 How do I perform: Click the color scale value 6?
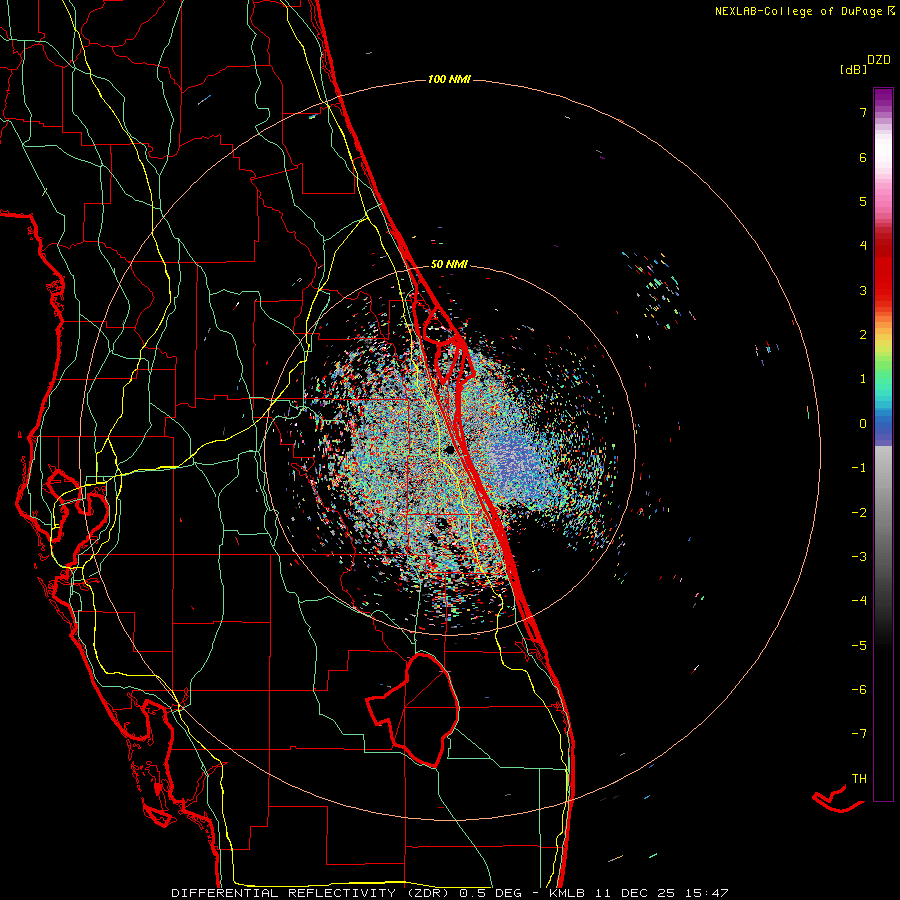pos(863,157)
